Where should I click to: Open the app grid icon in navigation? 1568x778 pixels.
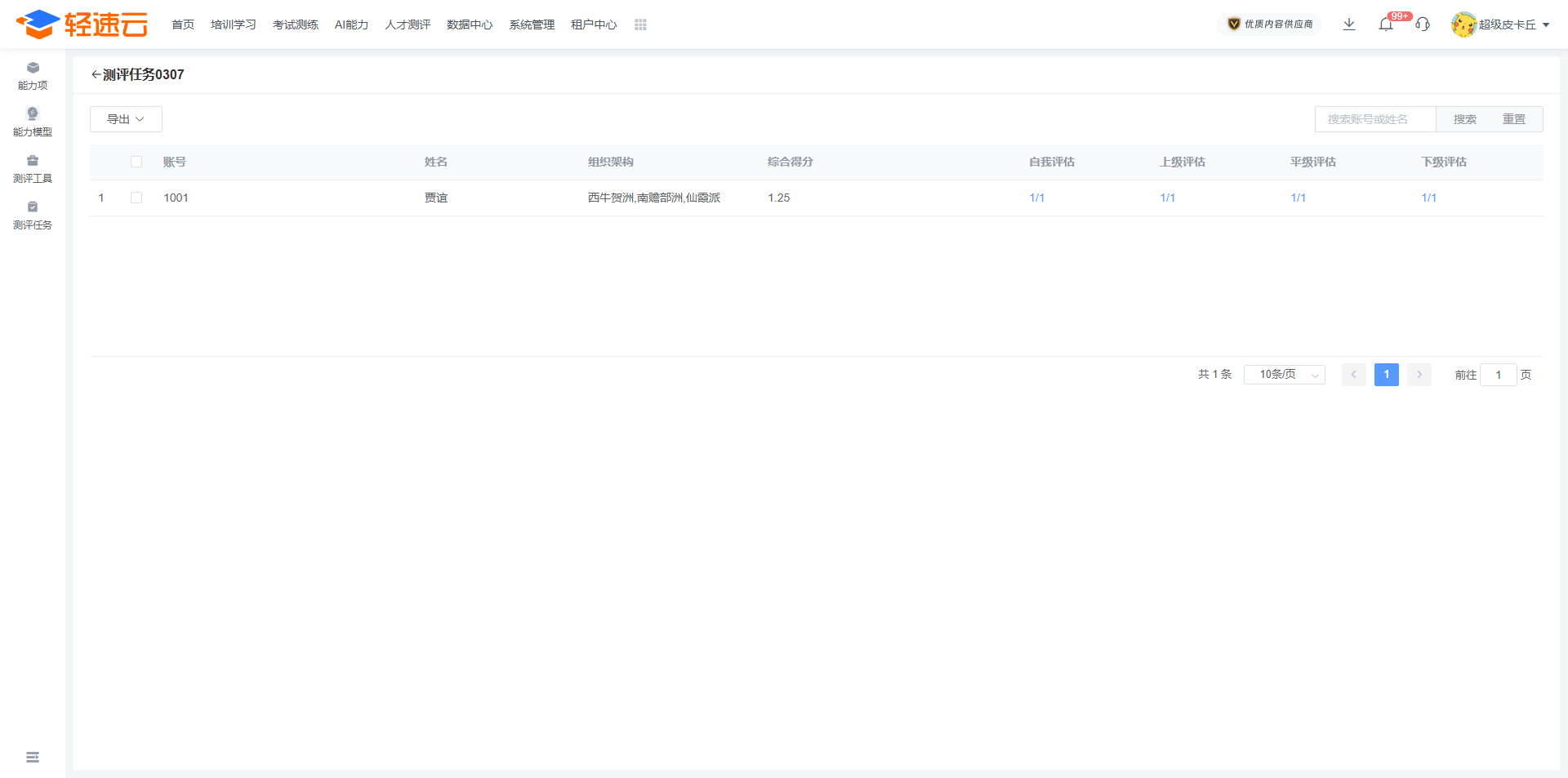[x=640, y=25]
